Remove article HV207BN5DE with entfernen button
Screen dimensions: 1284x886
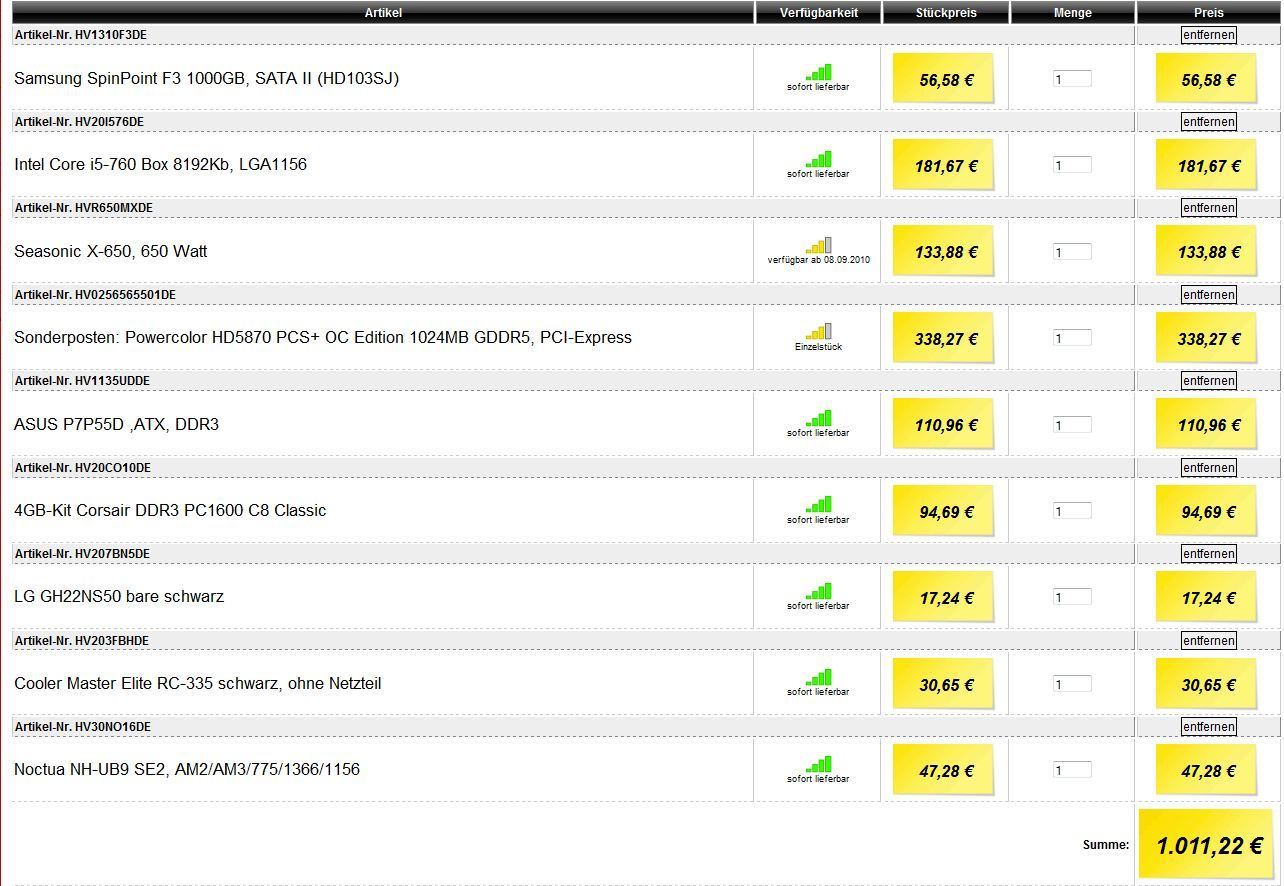[x=1208, y=553]
